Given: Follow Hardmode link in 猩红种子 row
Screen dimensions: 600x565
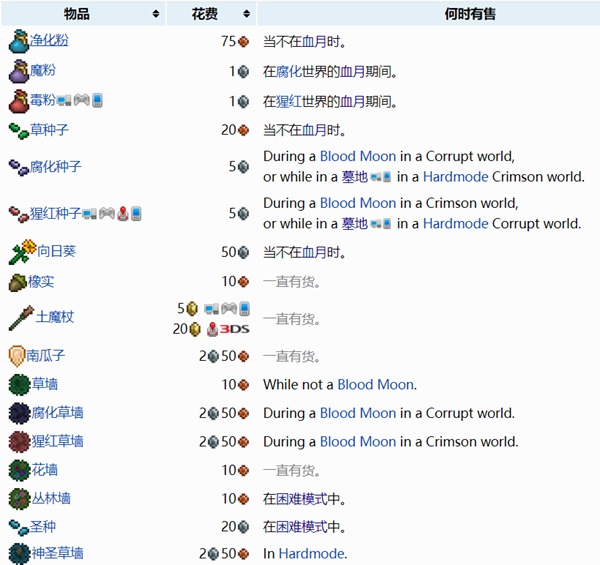Looking at the screenshot, I should 456,224.
